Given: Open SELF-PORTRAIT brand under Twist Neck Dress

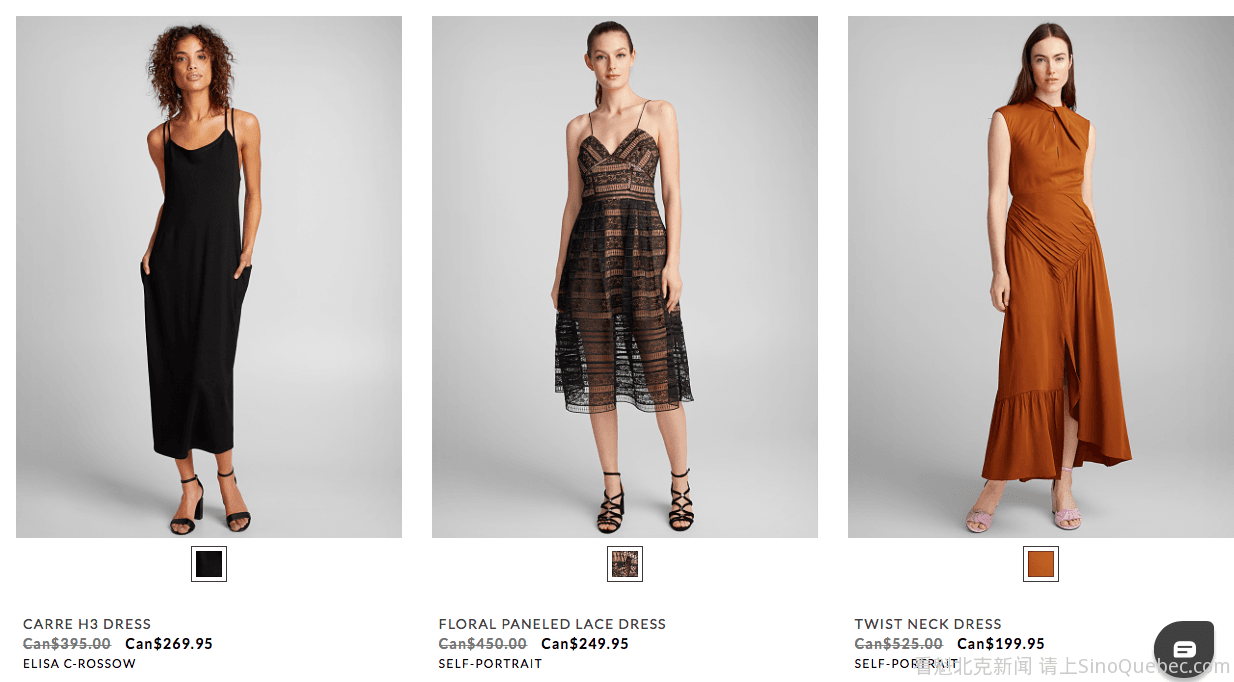Looking at the screenshot, I should tap(906, 664).
